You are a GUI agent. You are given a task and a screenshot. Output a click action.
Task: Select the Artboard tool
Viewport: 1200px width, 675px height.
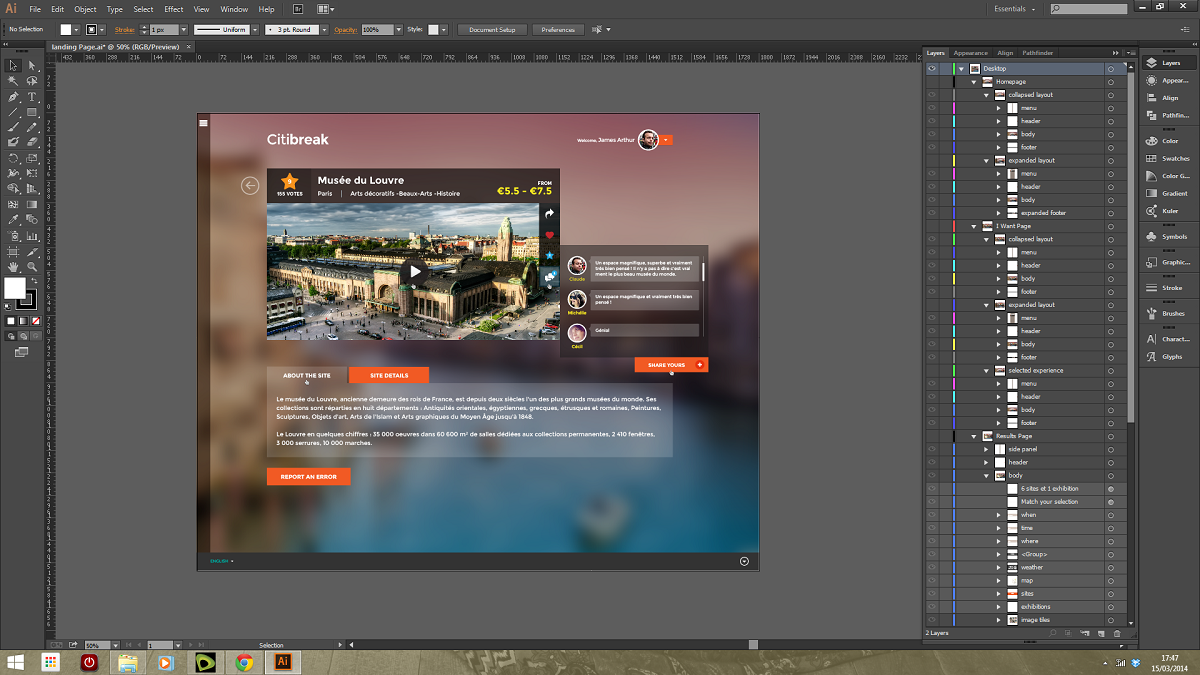pos(14,251)
